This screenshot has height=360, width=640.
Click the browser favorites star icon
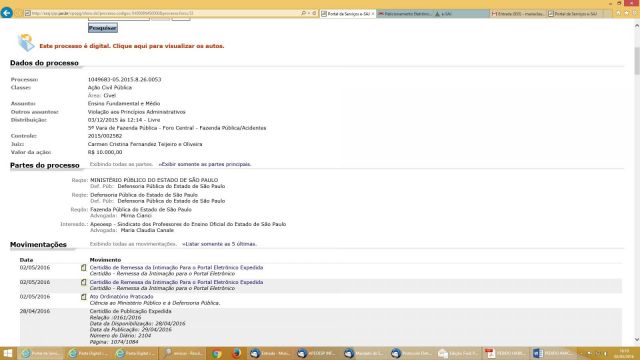tap(627, 13)
